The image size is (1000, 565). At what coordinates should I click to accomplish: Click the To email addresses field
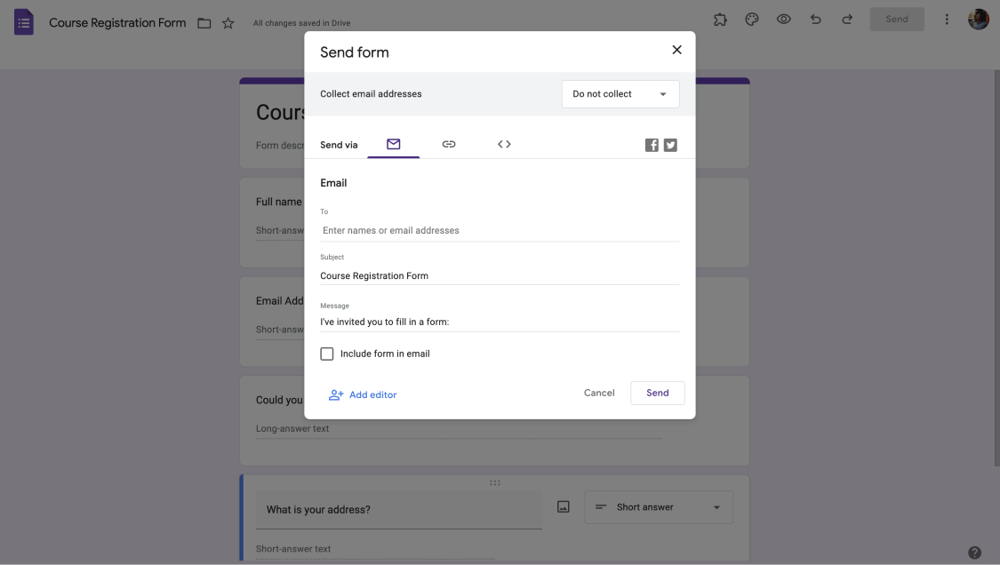tap(499, 230)
